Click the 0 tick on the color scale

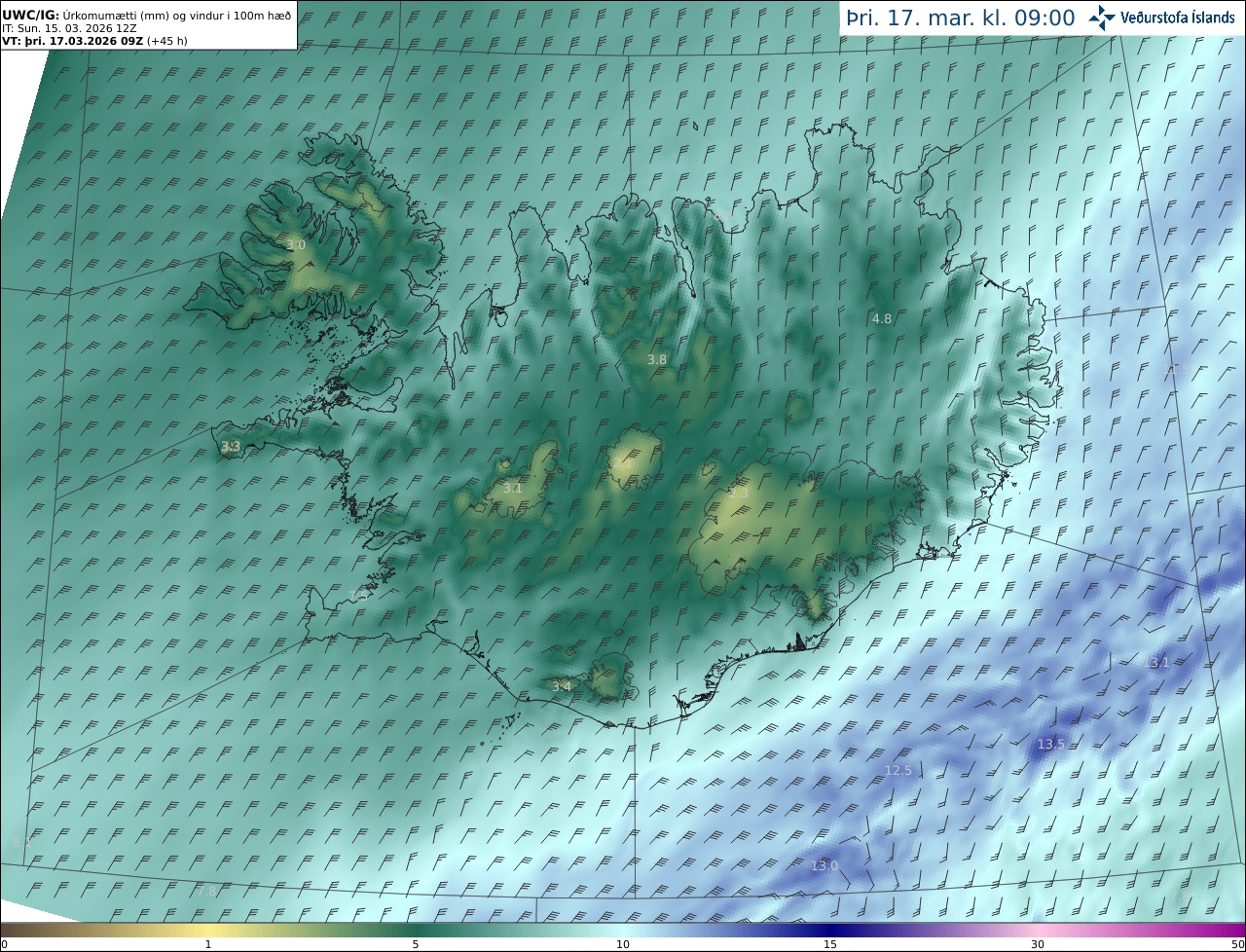pos(4,944)
